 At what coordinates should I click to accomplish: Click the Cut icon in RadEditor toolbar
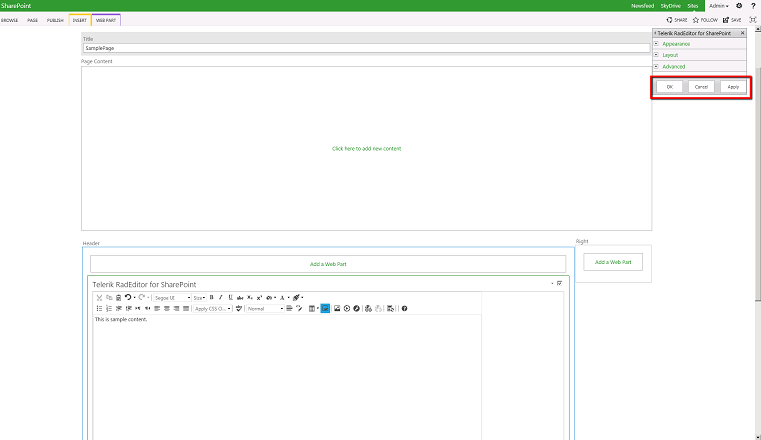point(99,298)
